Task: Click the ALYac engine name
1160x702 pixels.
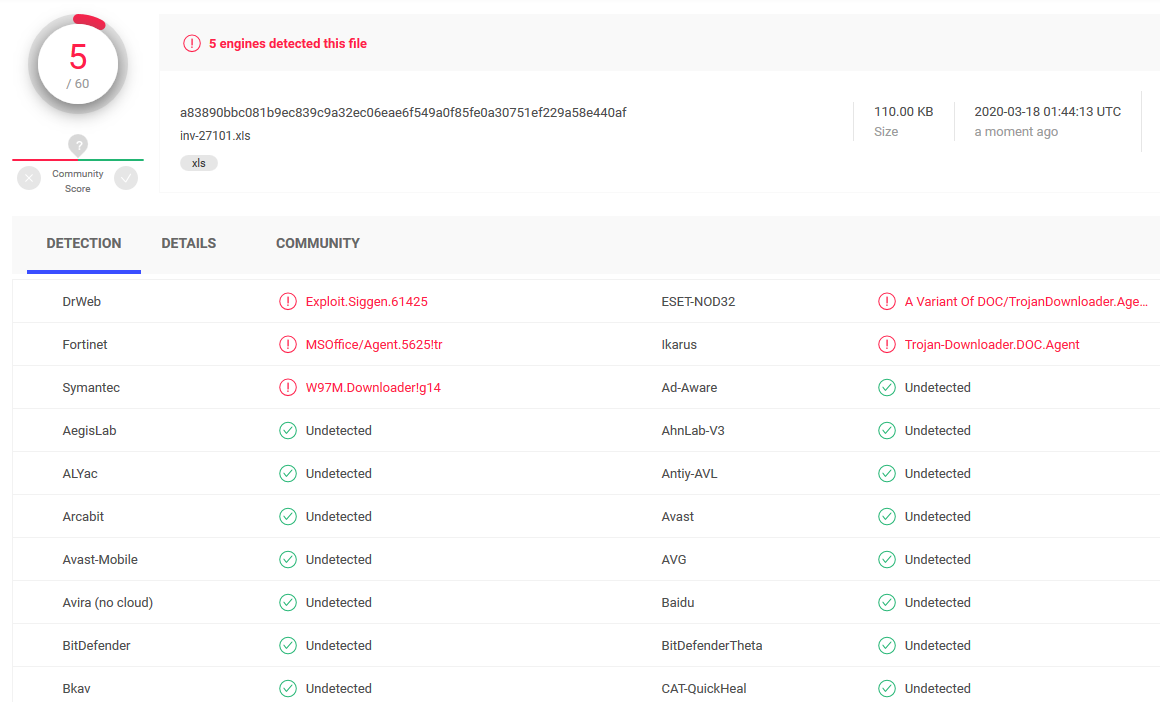Action: tap(80, 473)
